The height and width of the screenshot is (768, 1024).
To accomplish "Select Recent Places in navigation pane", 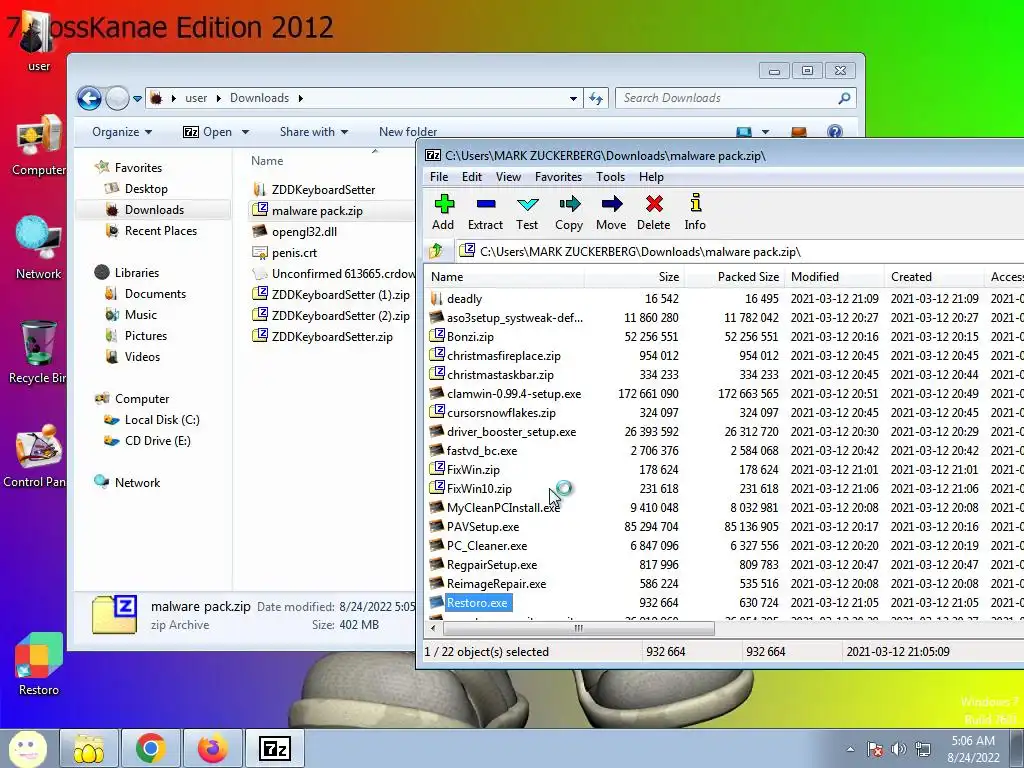I will pyautogui.click(x=161, y=231).
